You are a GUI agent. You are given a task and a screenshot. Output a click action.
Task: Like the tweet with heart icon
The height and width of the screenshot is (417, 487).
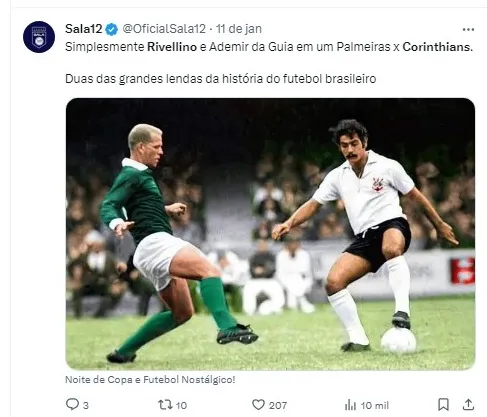point(258,405)
